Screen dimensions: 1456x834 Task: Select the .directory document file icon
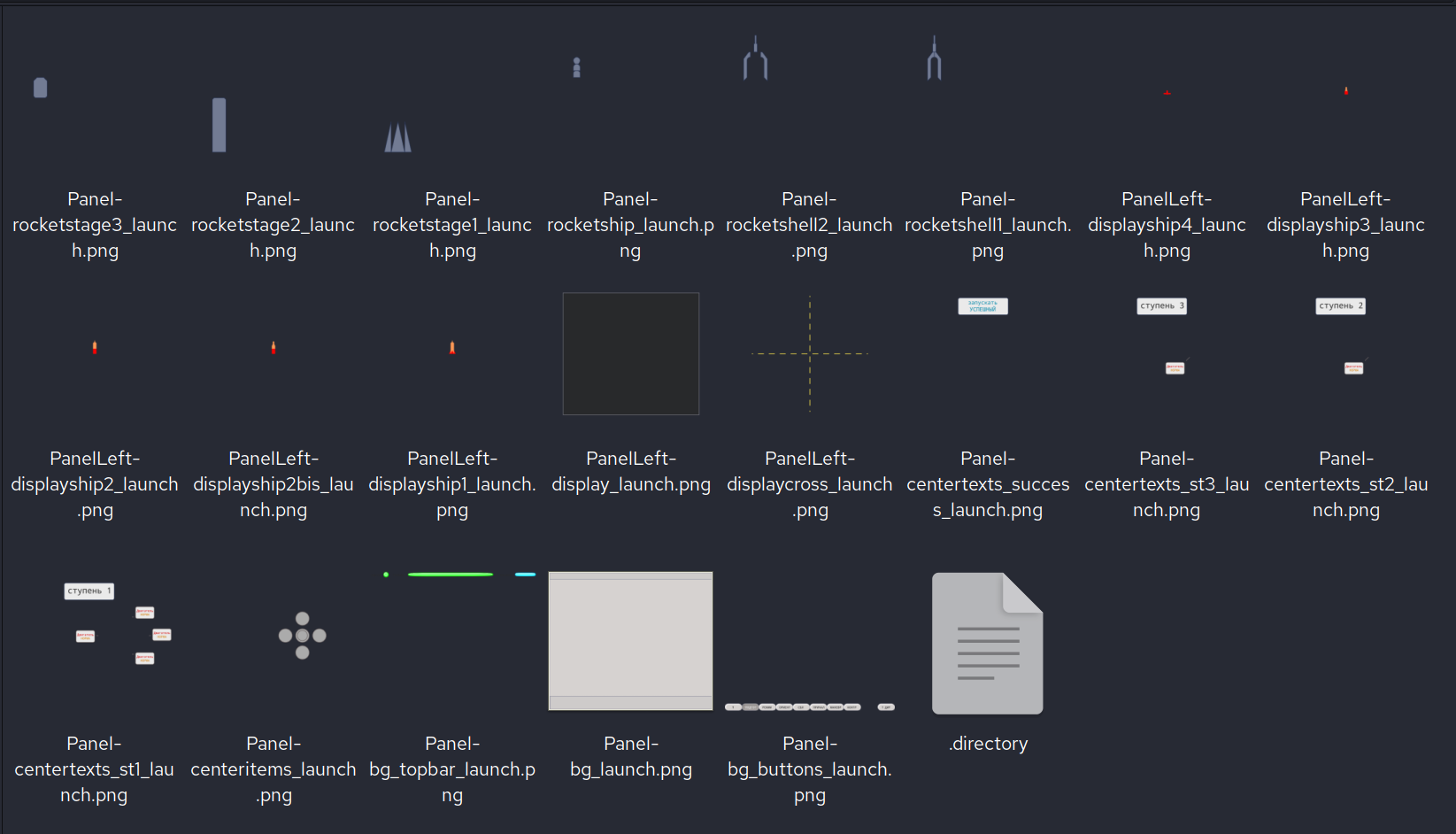988,643
